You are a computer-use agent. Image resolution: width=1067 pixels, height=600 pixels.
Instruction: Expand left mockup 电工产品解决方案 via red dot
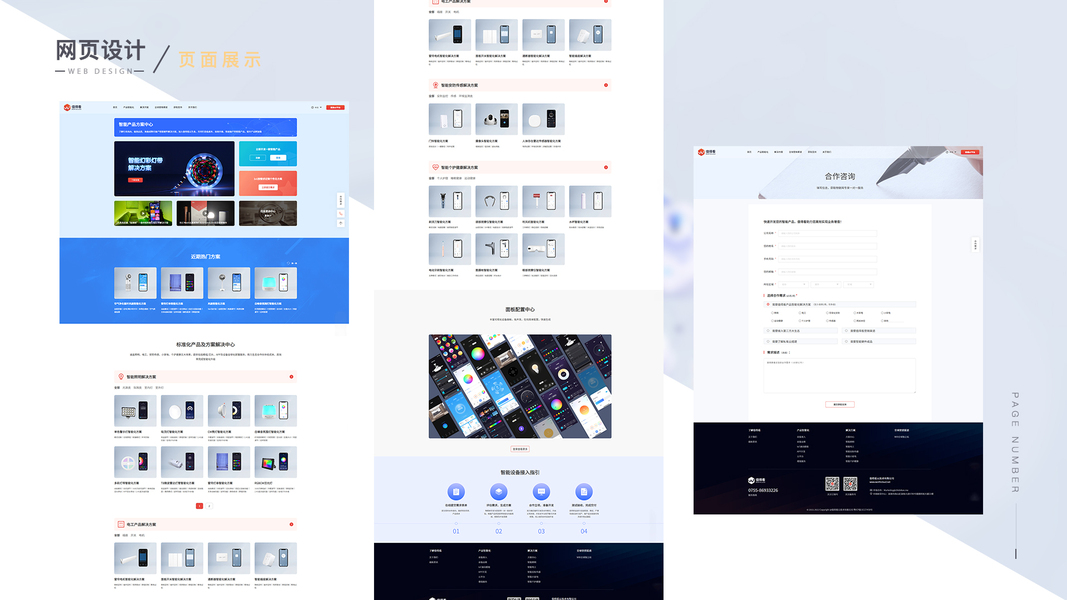coord(291,524)
